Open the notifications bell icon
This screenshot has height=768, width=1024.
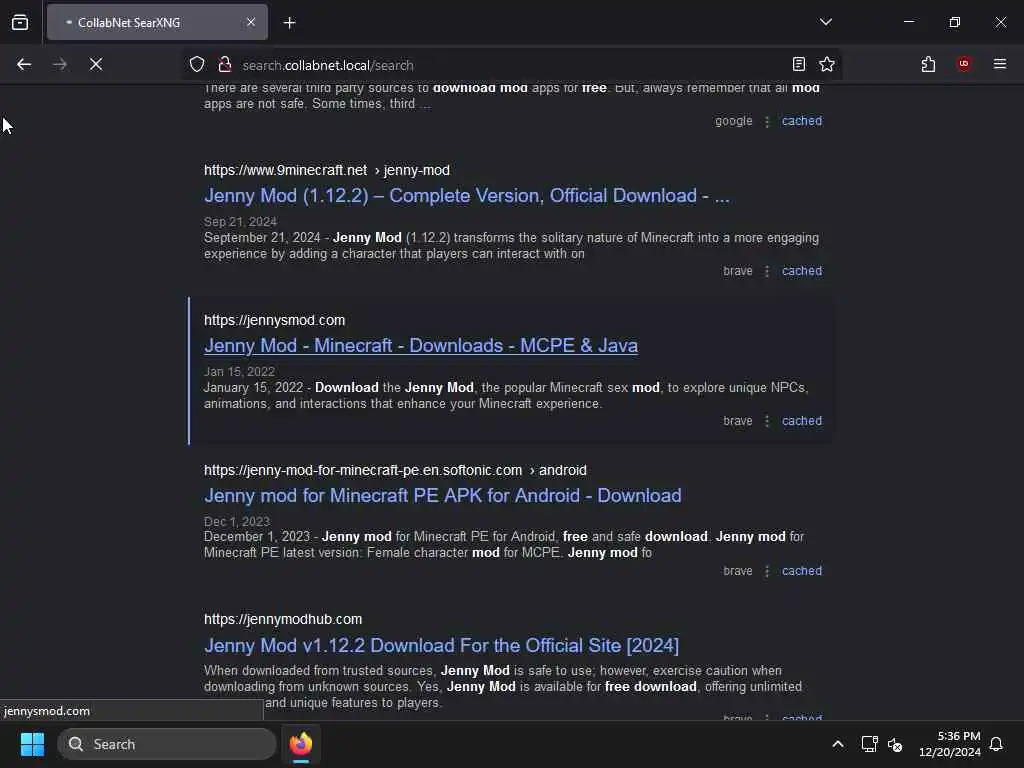point(996,744)
